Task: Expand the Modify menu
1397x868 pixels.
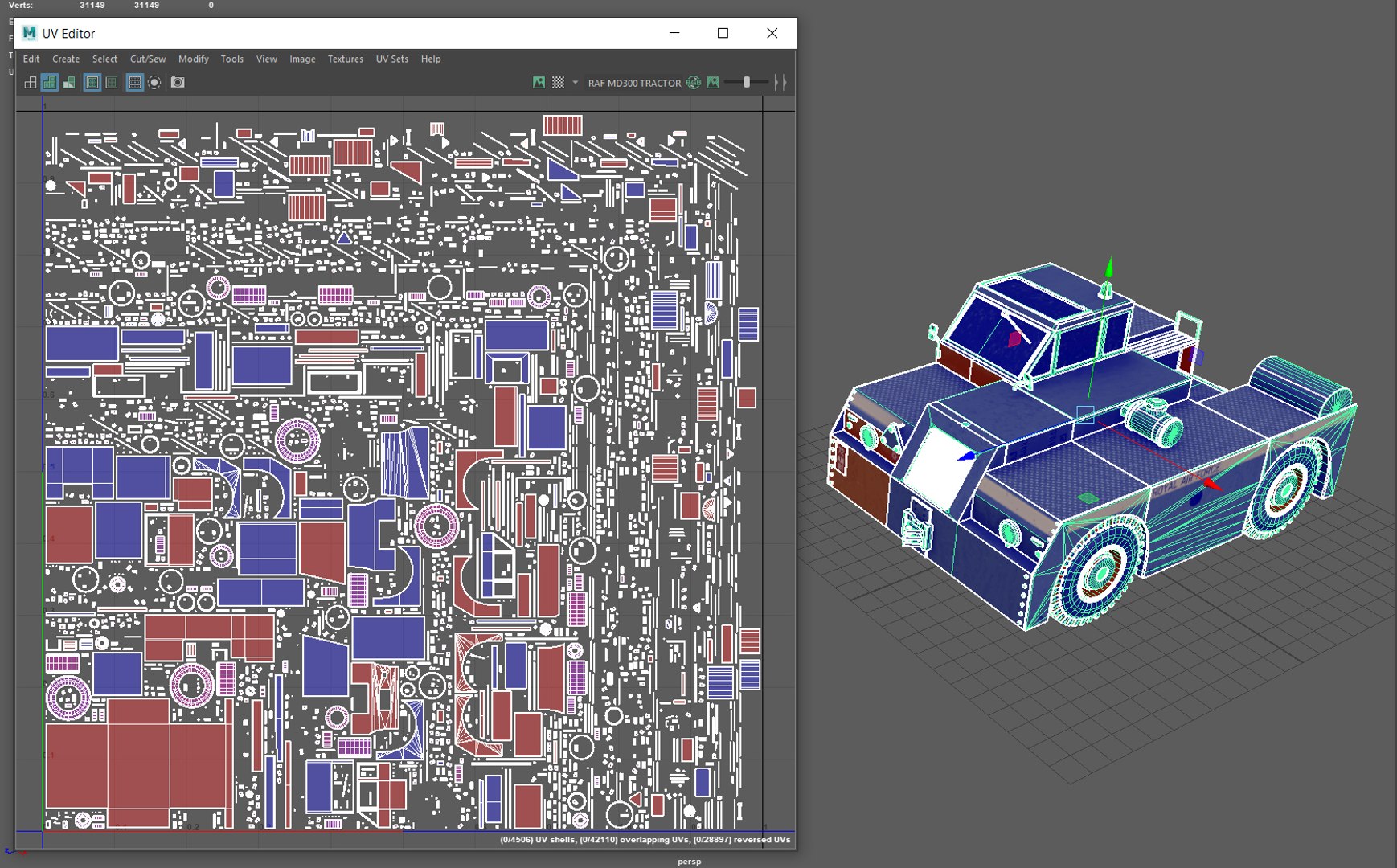Action: click(x=193, y=59)
